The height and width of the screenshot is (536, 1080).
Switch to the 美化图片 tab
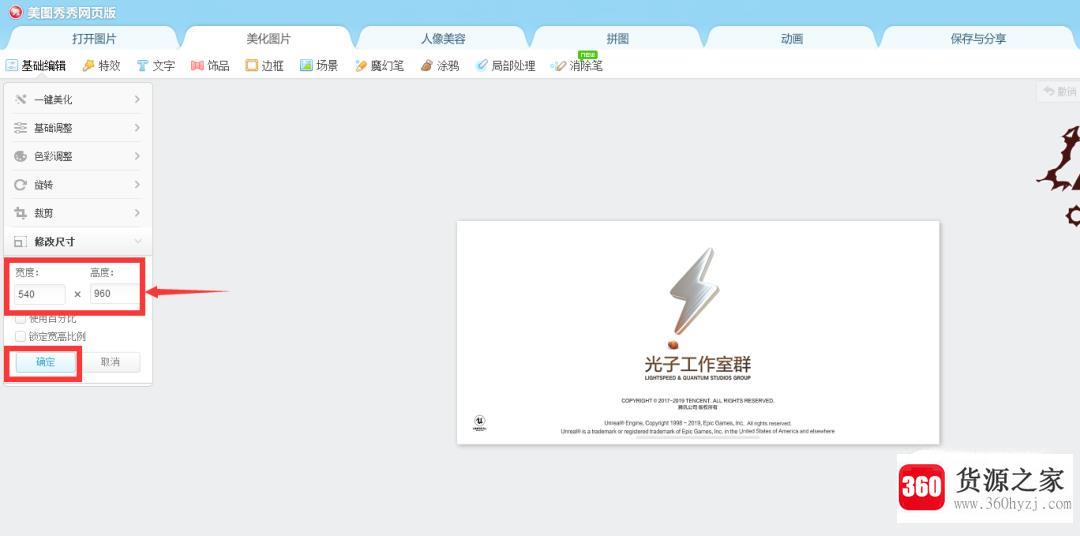tap(269, 39)
